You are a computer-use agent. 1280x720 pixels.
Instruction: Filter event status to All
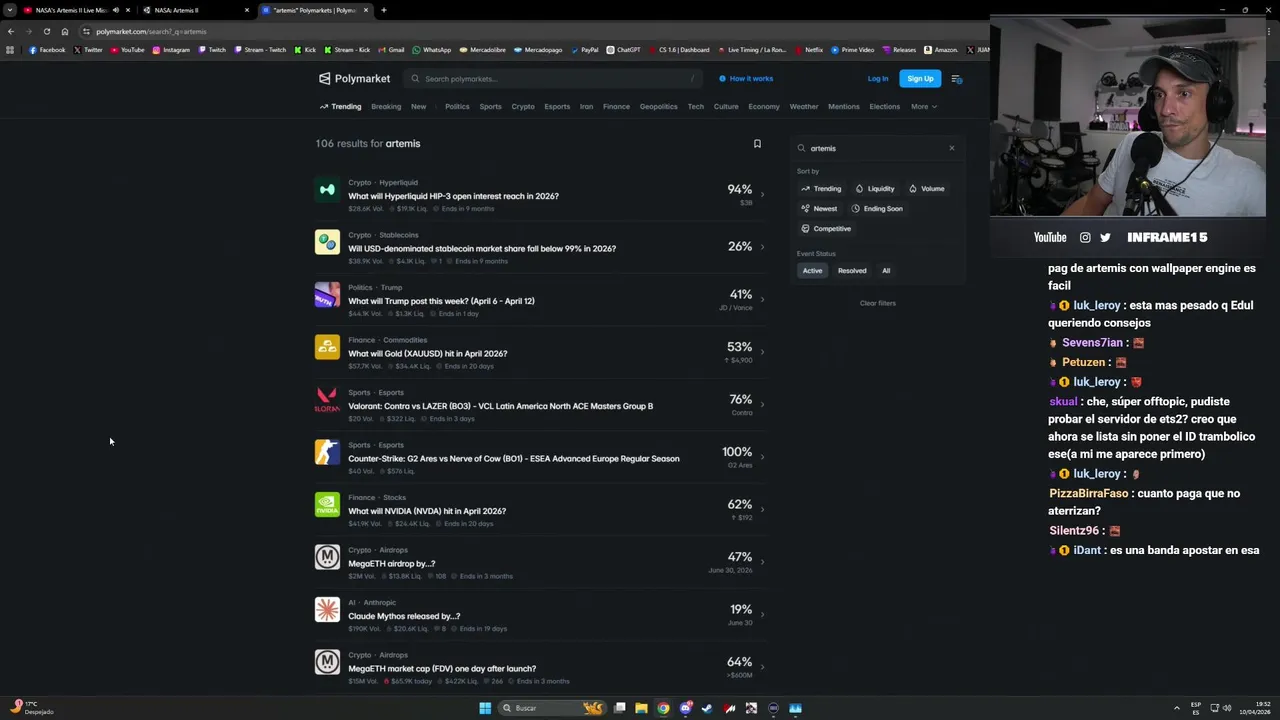(x=886, y=270)
